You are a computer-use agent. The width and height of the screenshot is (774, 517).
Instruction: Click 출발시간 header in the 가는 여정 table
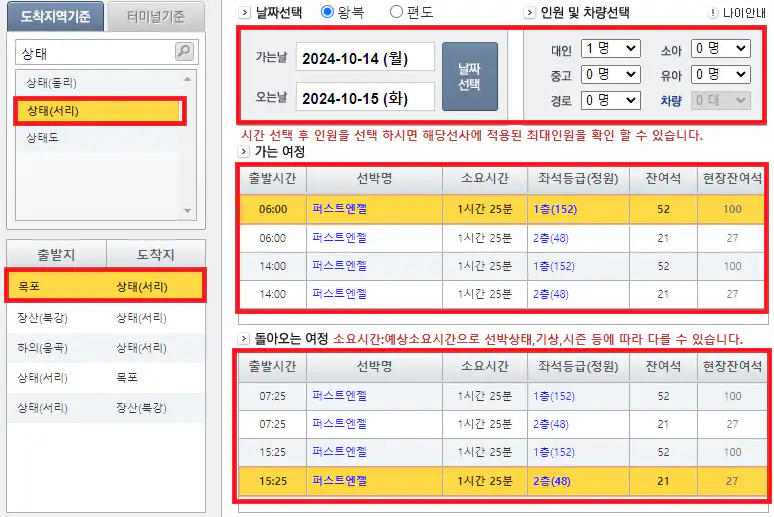[272, 178]
